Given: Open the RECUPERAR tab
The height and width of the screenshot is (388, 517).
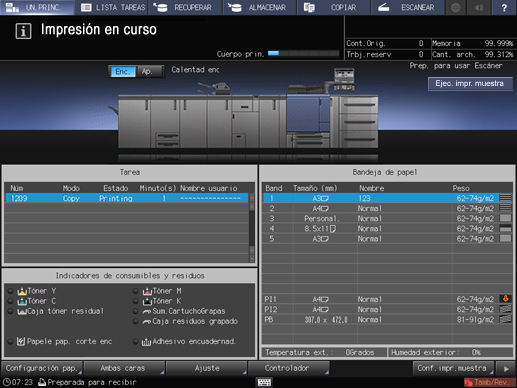Looking at the screenshot, I should point(185,7).
